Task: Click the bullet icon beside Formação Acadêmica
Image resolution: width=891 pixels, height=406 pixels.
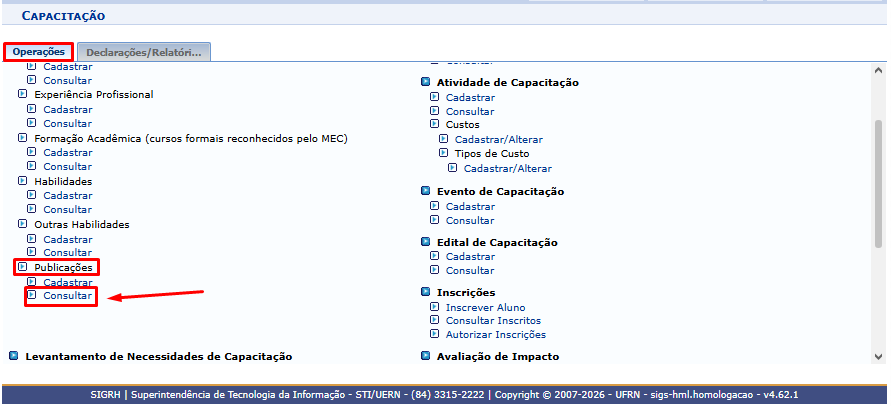Action: [22, 138]
